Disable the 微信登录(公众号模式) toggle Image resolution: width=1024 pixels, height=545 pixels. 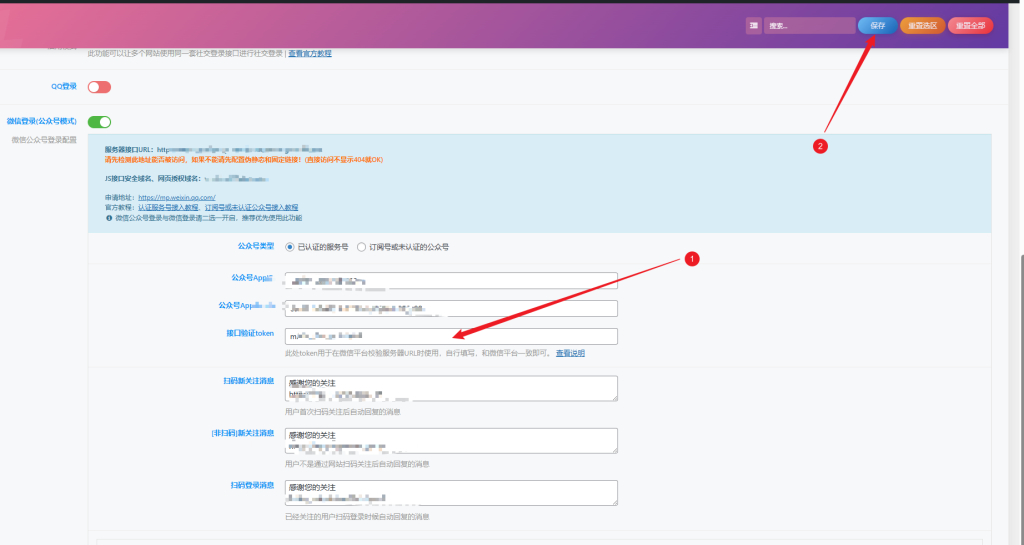coord(99,122)
